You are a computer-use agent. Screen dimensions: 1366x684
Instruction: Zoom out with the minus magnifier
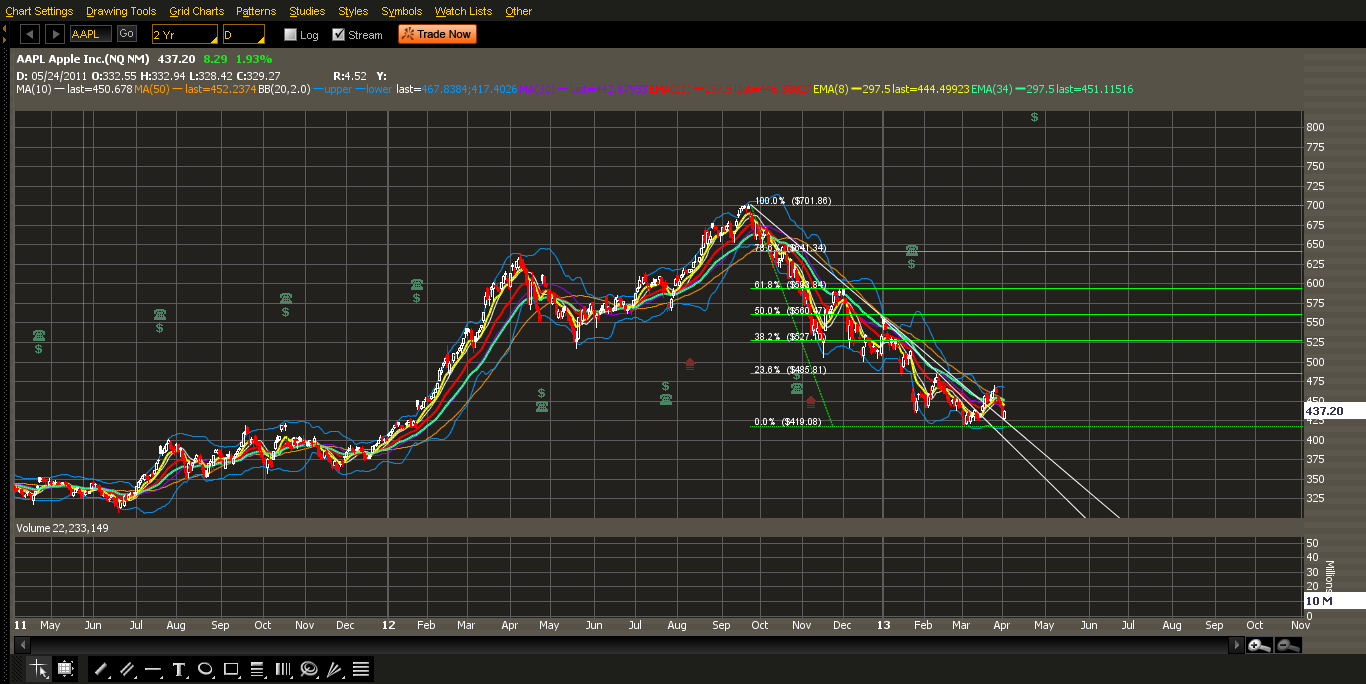coord(1288,646)
